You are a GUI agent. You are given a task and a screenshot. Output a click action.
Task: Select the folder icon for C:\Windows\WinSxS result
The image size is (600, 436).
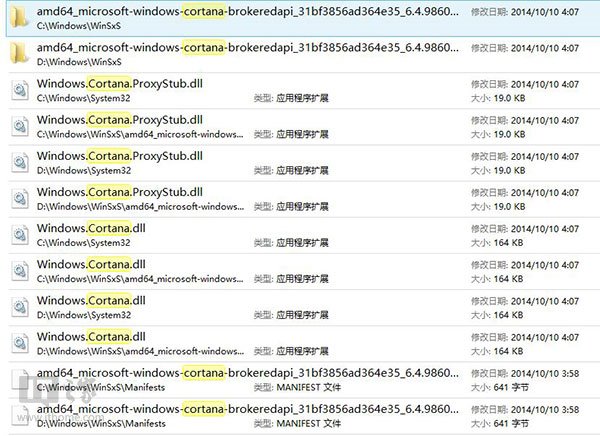coord(20,18)
